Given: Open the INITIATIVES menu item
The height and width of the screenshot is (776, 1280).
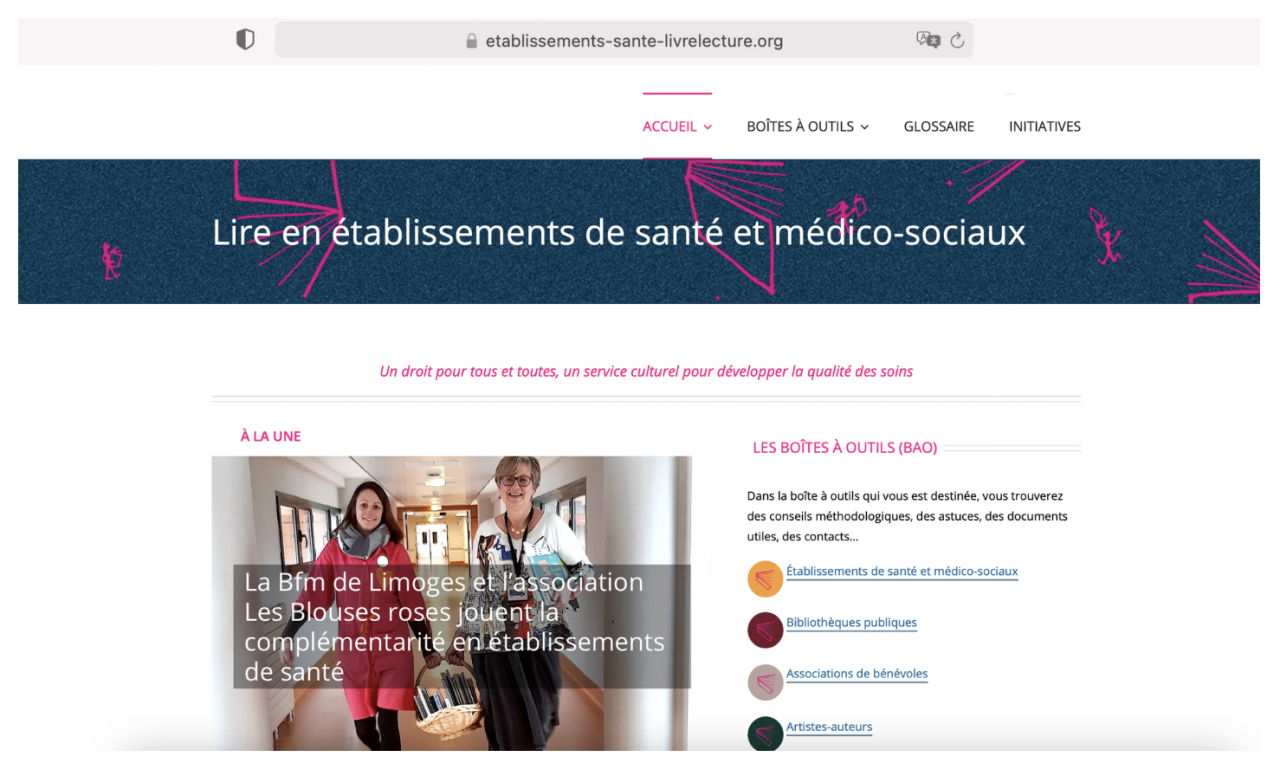Looking at the screenshot, I should [x=1045, y=126].
